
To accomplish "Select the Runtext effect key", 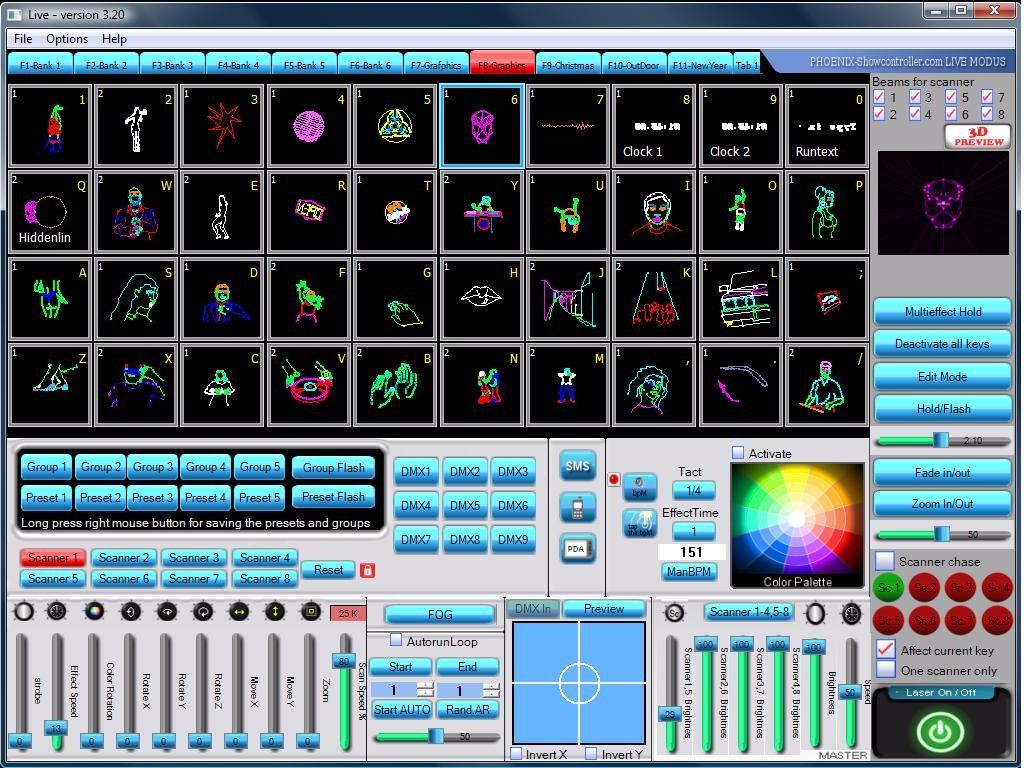I will [x=826, y=125].
